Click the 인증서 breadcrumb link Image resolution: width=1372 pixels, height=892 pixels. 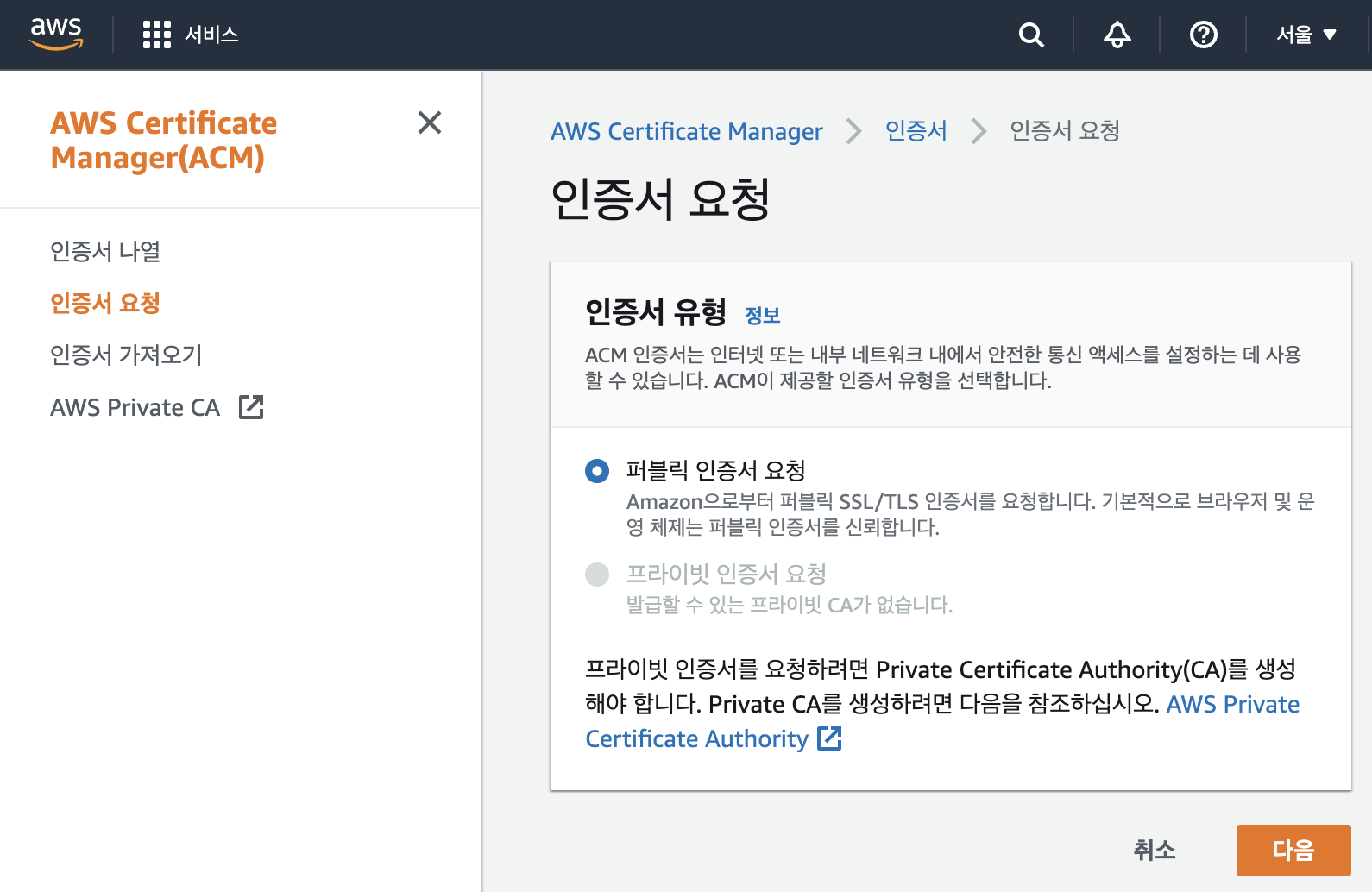pos(916,131)
